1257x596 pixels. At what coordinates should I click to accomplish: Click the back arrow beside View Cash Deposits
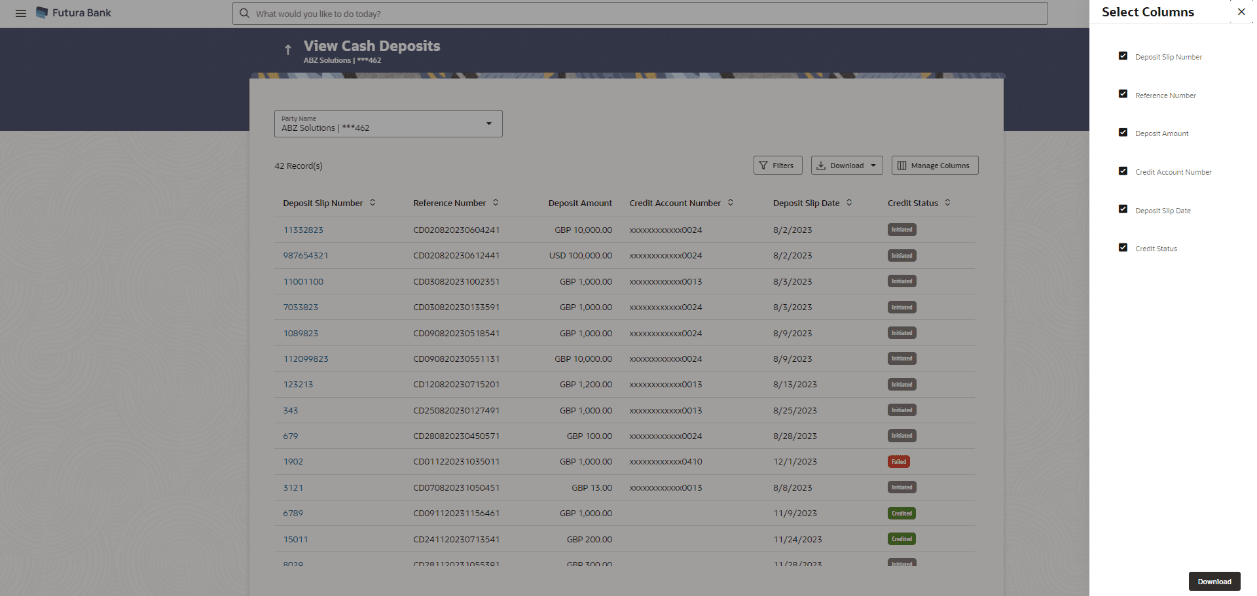[x=288, y=50]
